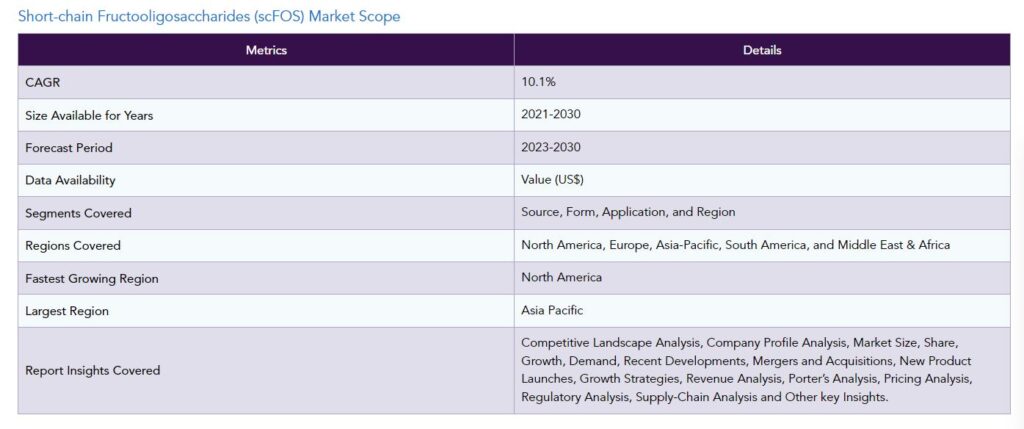This screenshot has height=429, width=1024.
Task: Click Source, Form, Application, and Region text
Action: [x=628, y=212]
